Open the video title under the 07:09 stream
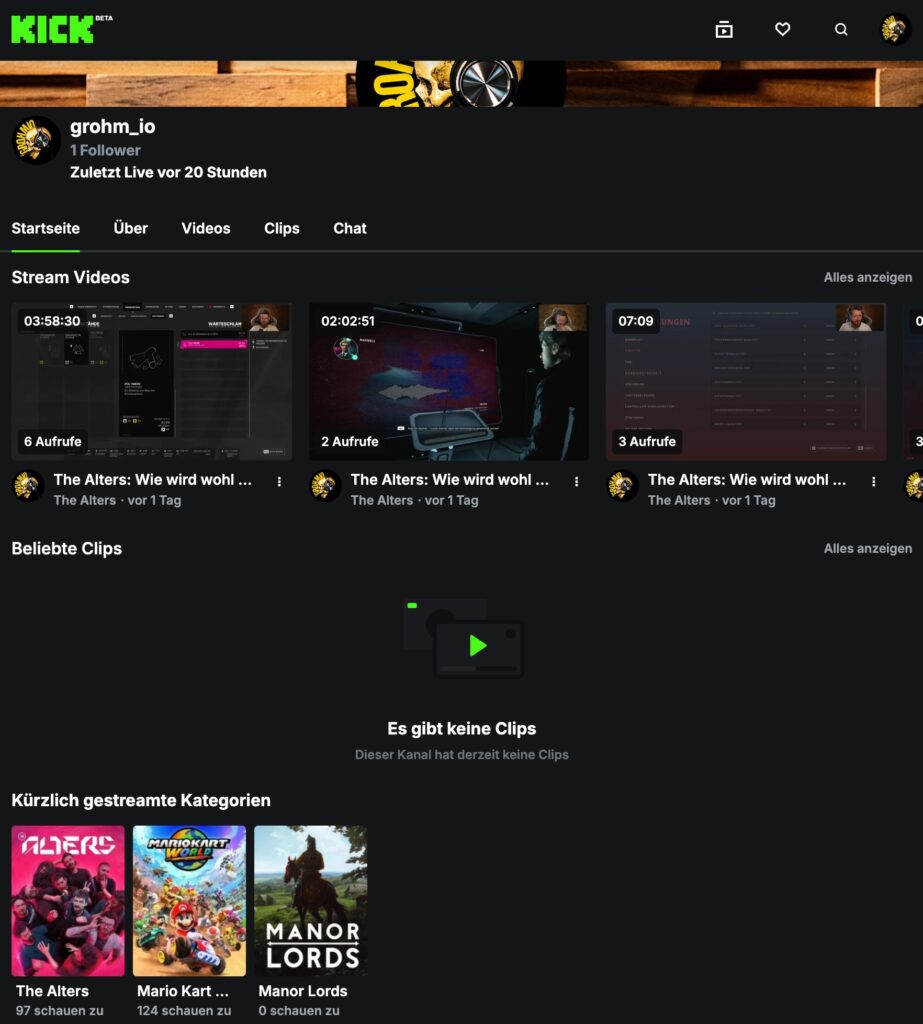 (x=747, y=480)
